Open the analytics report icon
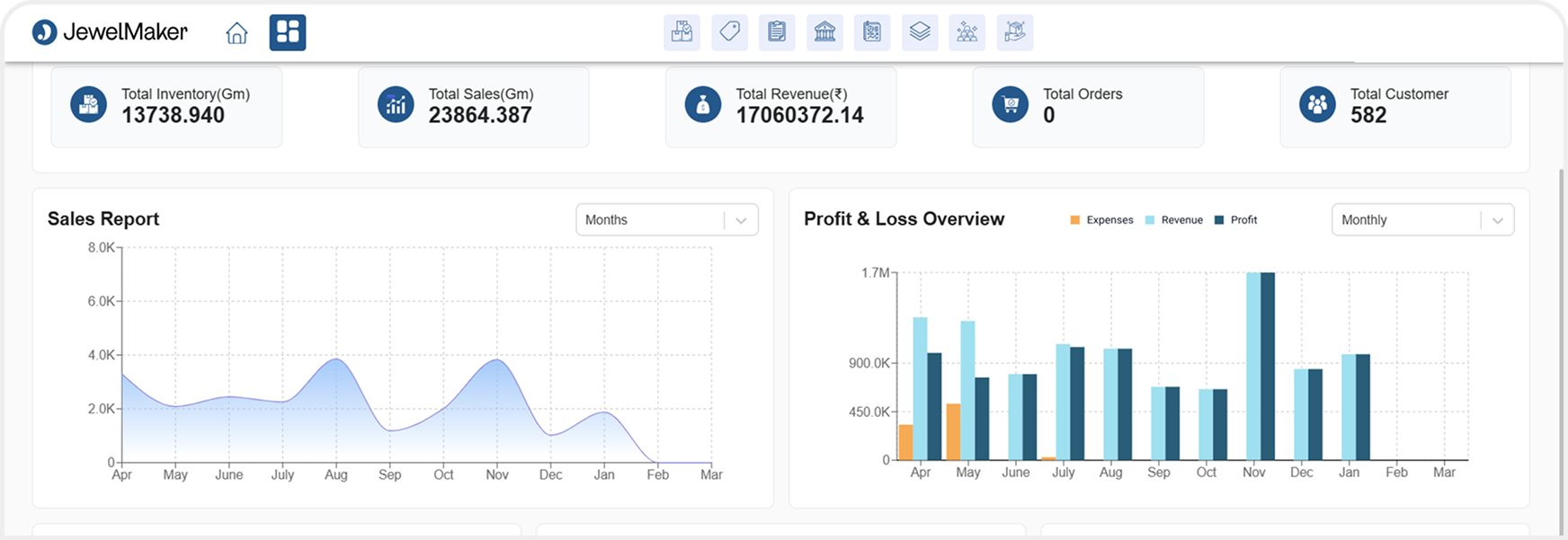Viewport: 1568px width, 540px height. pos(871,32)
